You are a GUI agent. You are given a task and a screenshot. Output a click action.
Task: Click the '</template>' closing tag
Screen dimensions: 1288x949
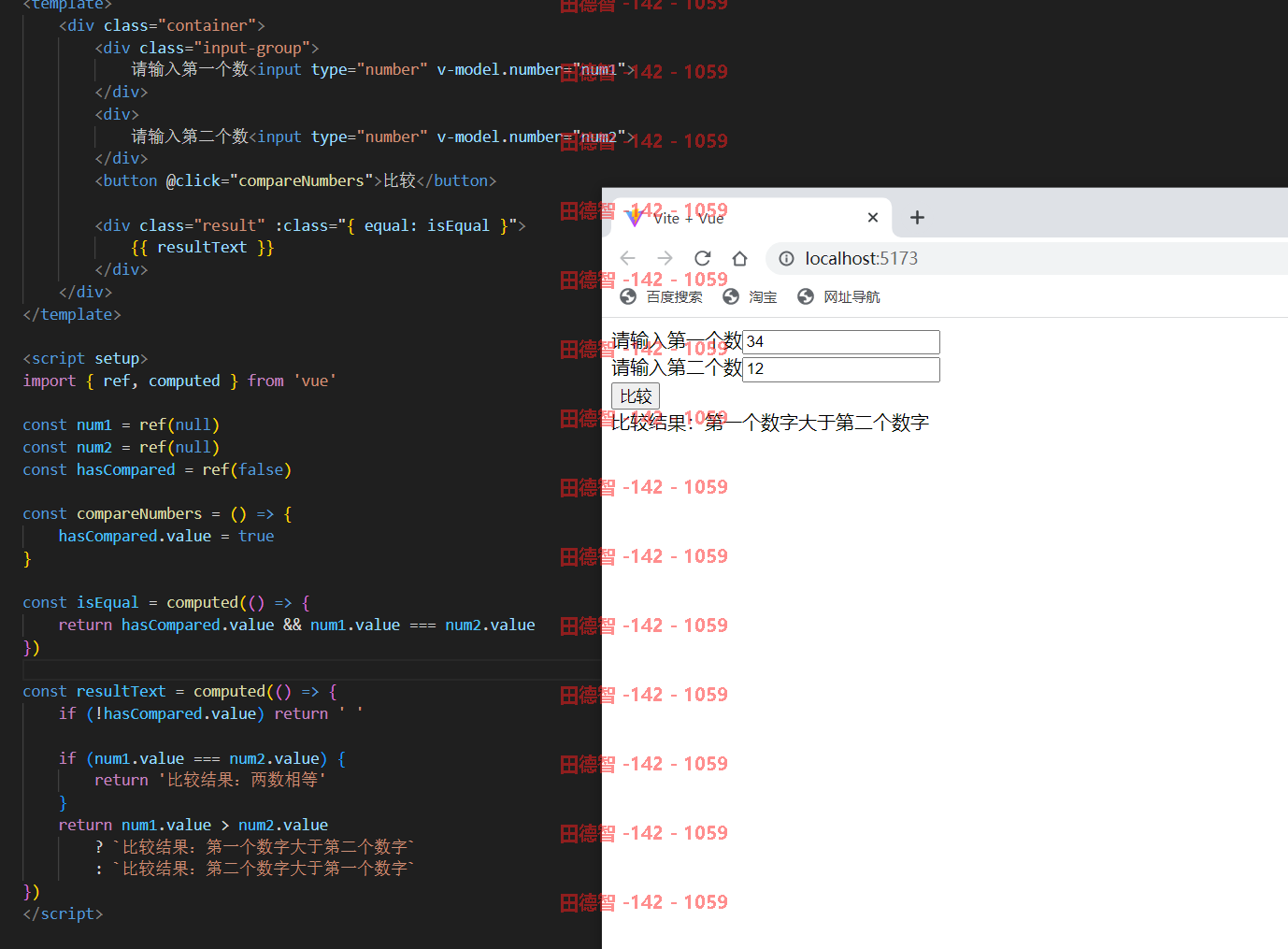(x=72, y=314)
